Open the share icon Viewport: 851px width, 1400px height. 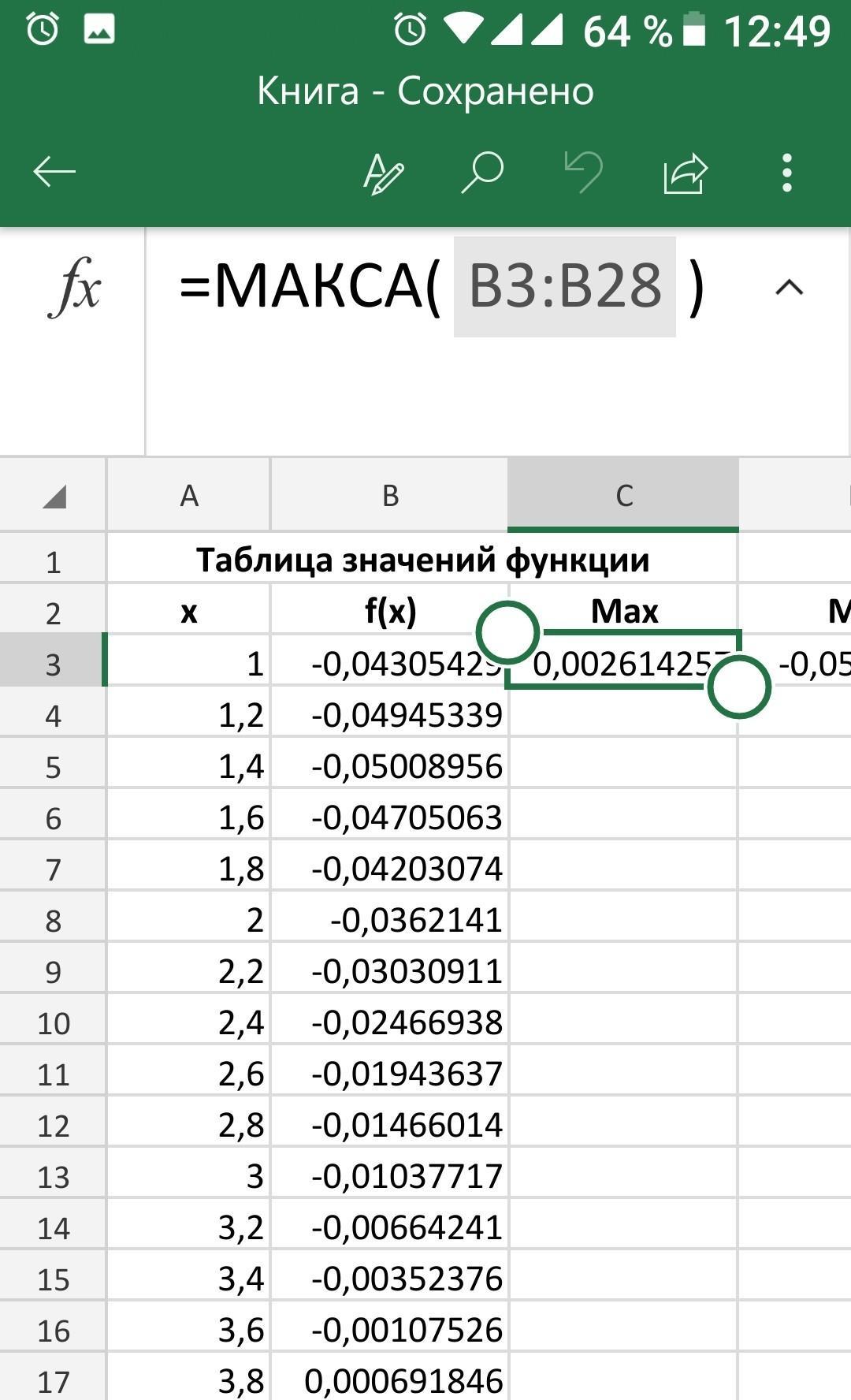point(685,173)
